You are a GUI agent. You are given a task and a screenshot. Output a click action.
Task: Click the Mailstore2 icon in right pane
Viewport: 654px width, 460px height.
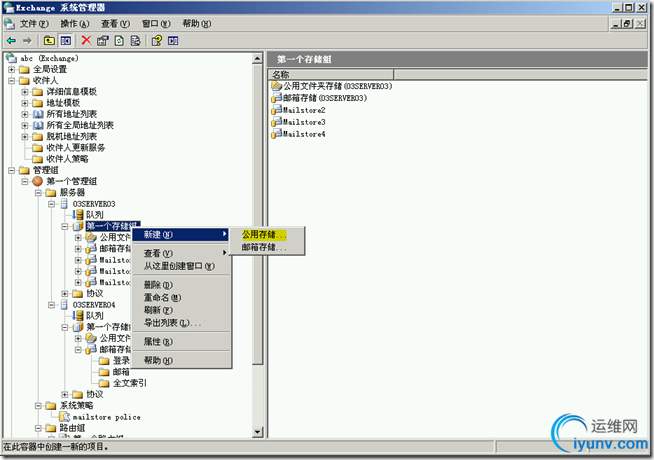coord(276,110)
